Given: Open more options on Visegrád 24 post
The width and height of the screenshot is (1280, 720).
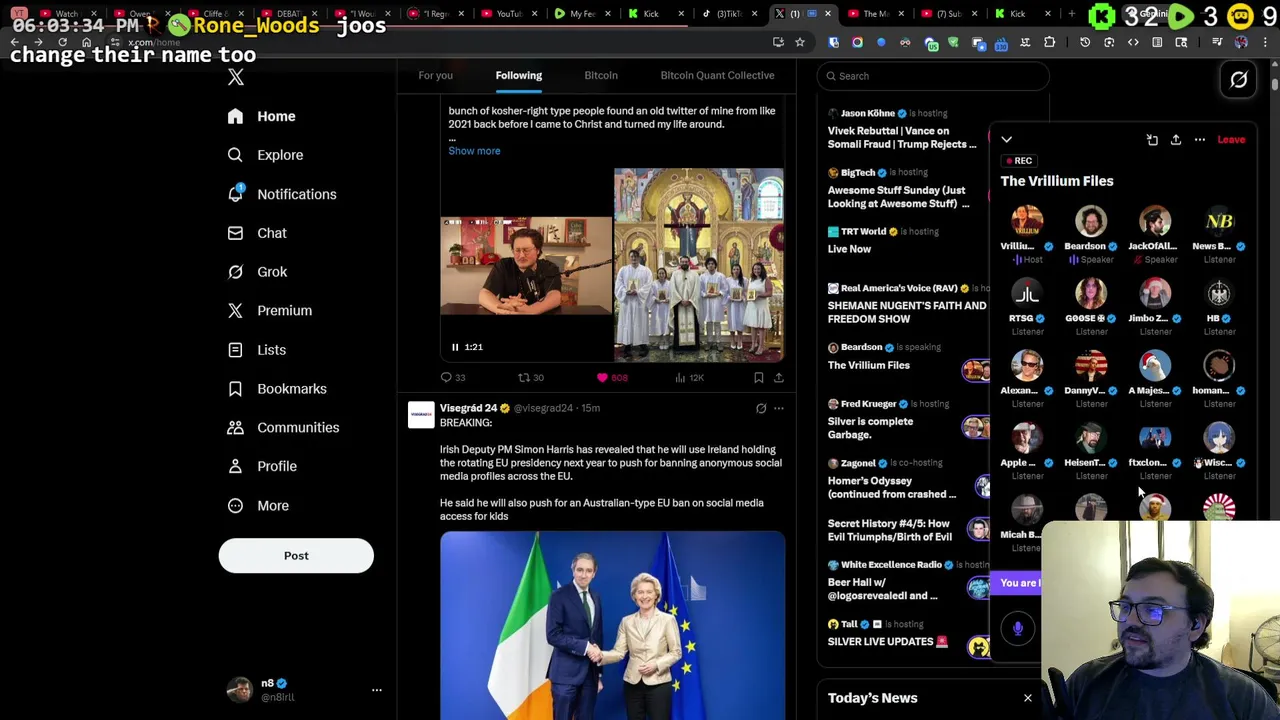Looking at the screenshot, I should [779, 408].
